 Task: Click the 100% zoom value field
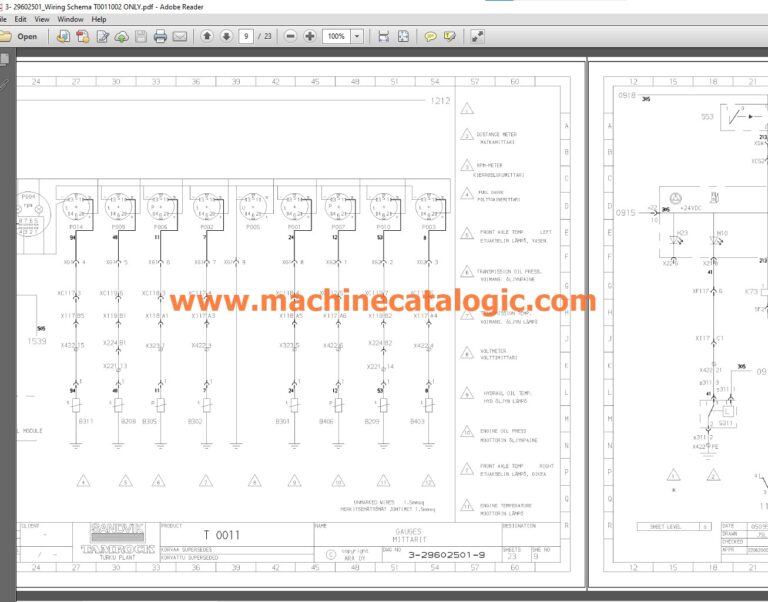pyautogui.click(x=336, y=36)
